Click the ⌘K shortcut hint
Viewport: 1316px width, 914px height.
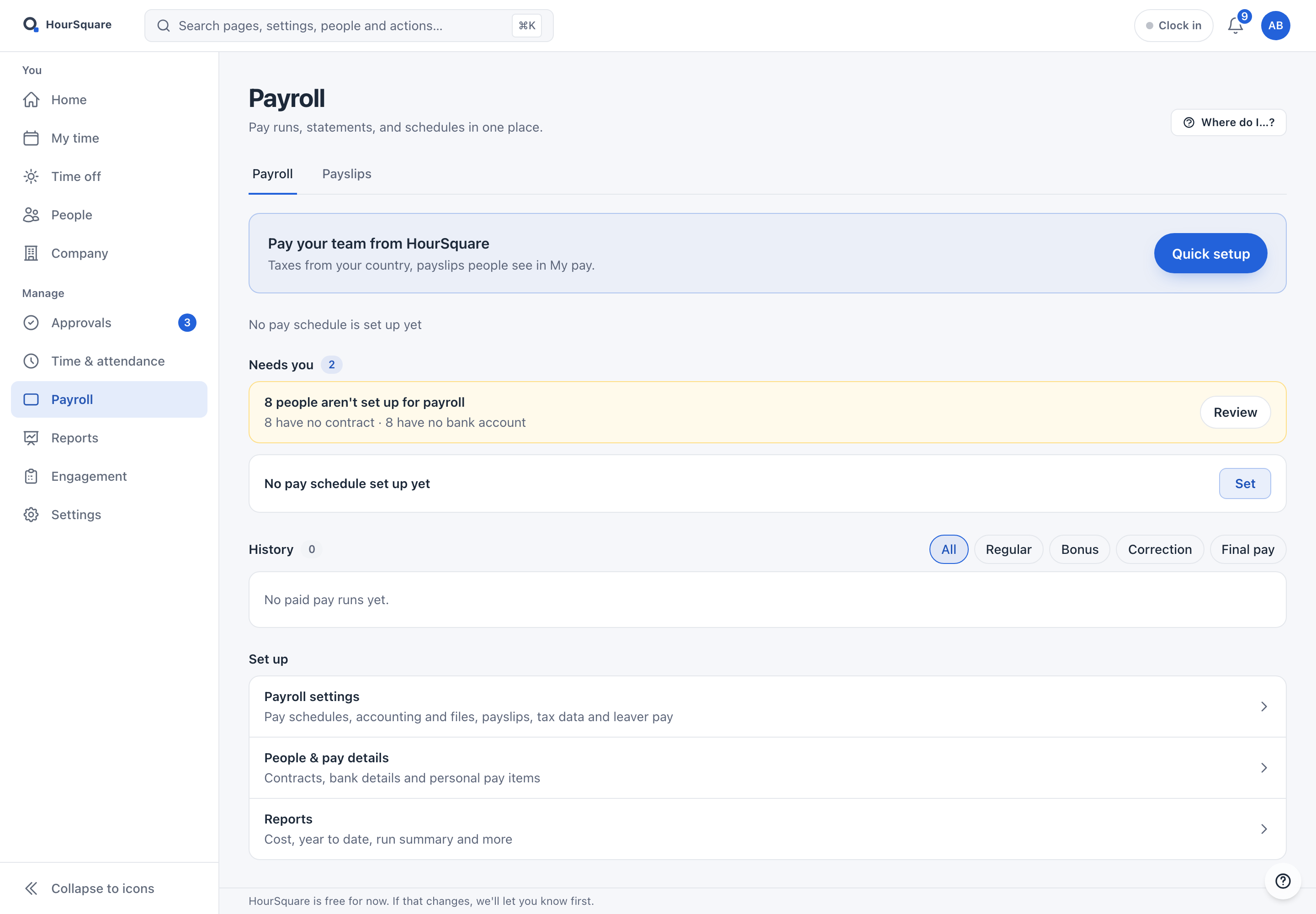527,26
